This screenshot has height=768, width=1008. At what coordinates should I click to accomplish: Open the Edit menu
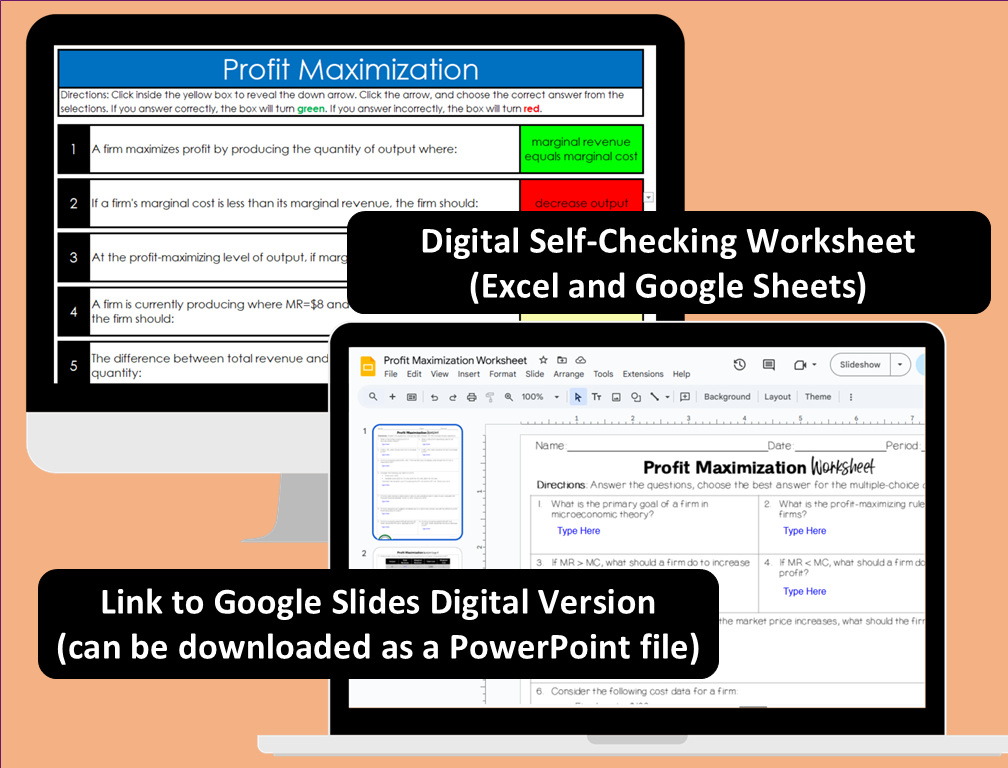(414, 374)
